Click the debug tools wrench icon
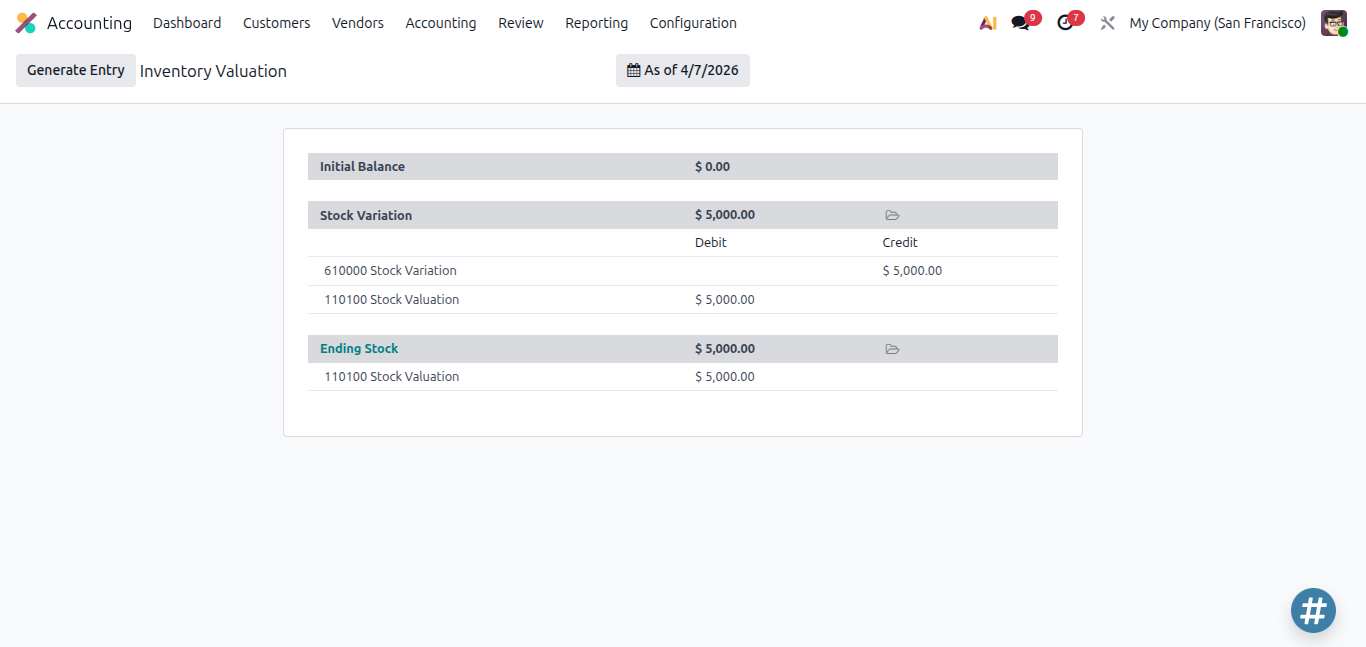The image size is (1366, 647). pos(1107,23)
